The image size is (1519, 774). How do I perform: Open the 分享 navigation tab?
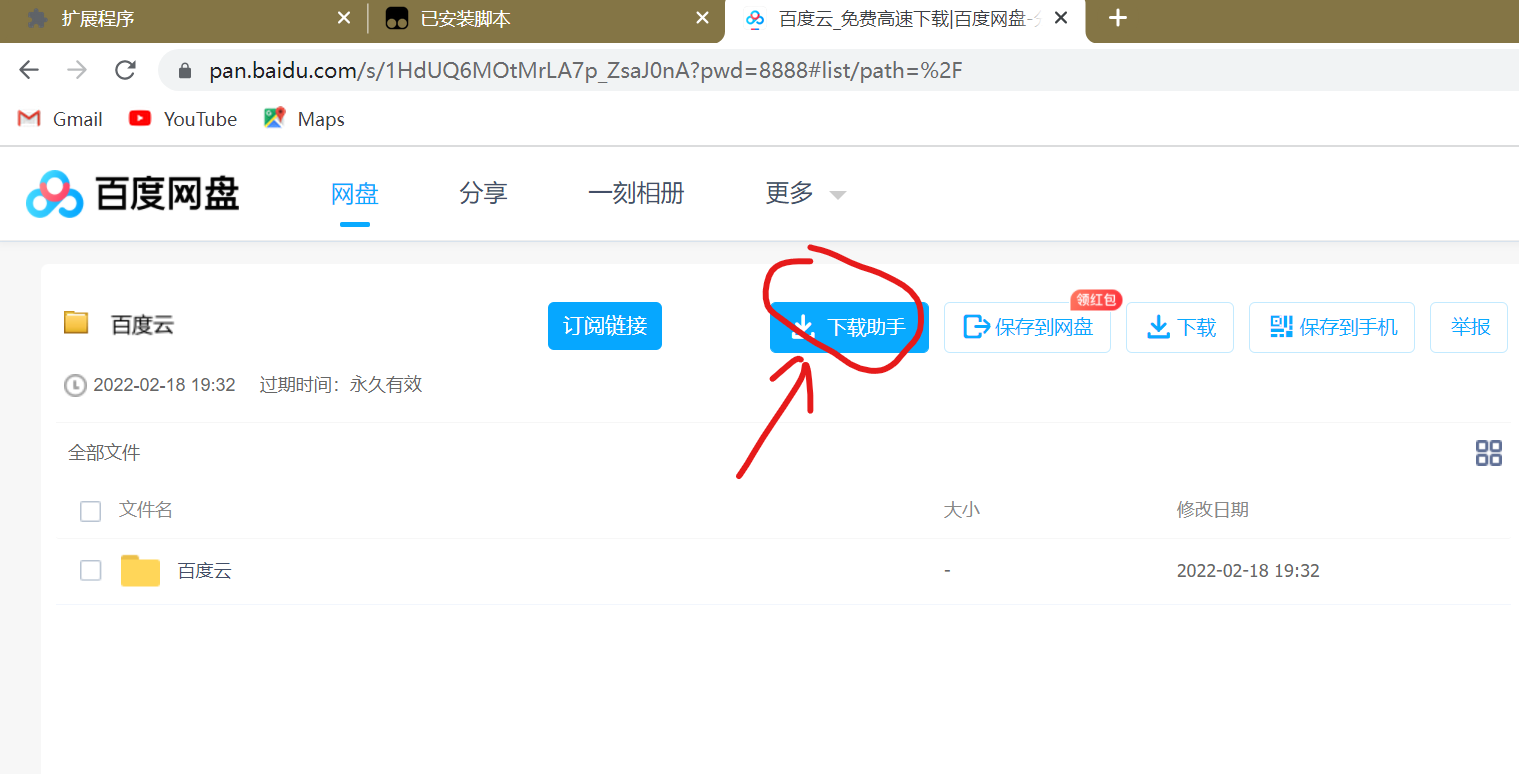point(484,193)
